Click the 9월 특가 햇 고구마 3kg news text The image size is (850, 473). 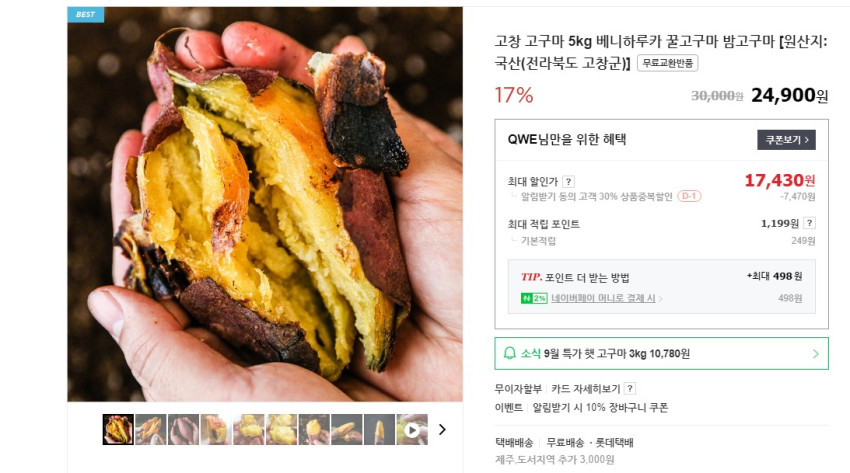click(x=617, y=354)
